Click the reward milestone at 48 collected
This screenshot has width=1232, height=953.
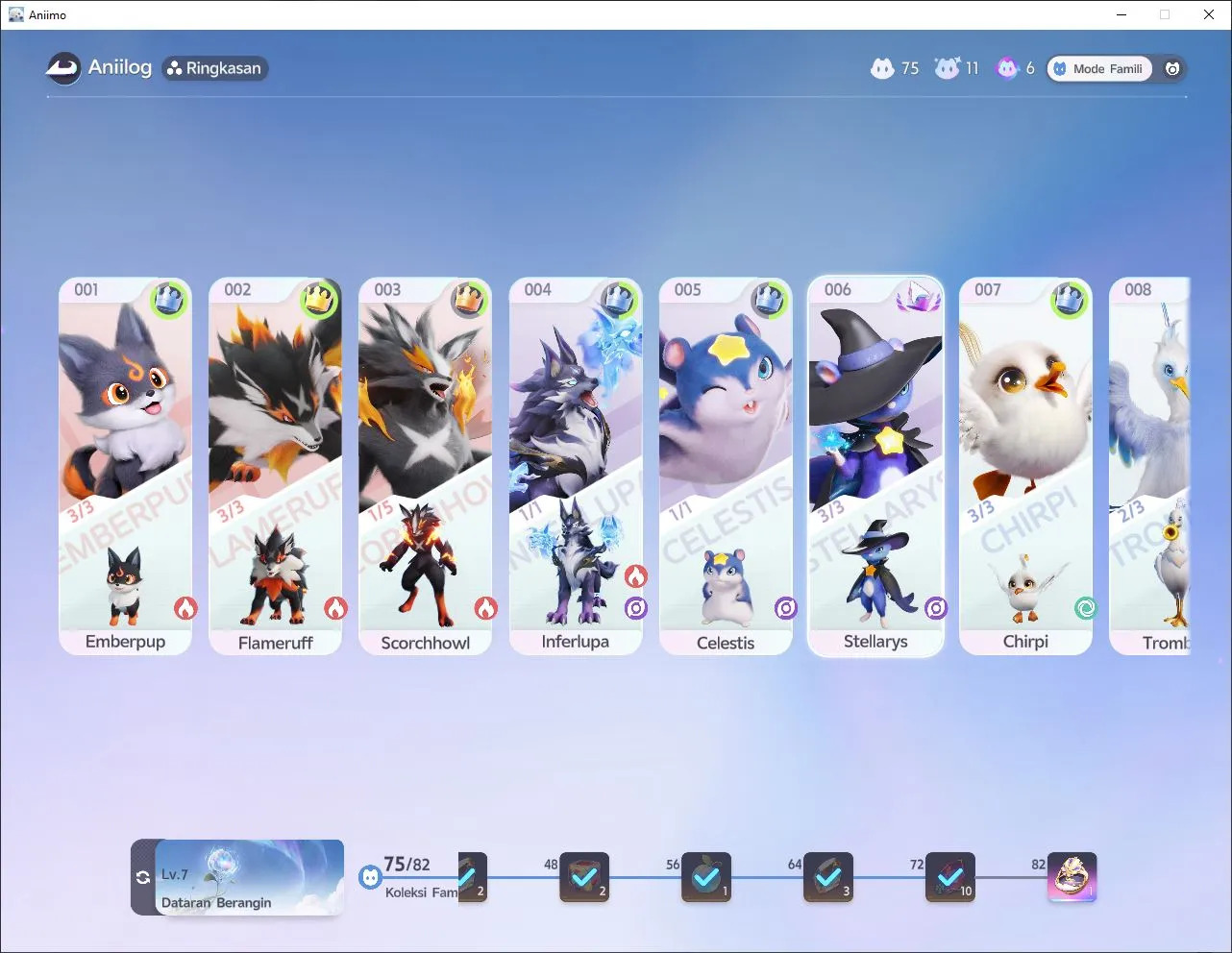point(584,877)
